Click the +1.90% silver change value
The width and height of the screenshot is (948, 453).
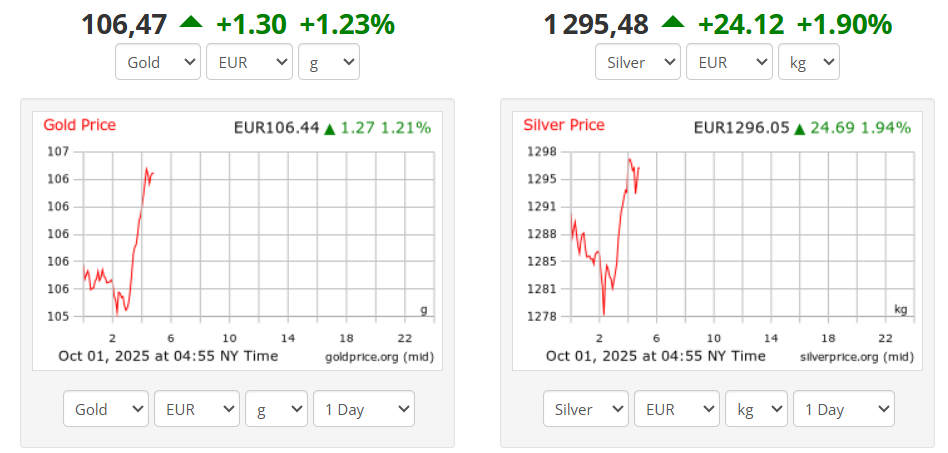point(844,24)
